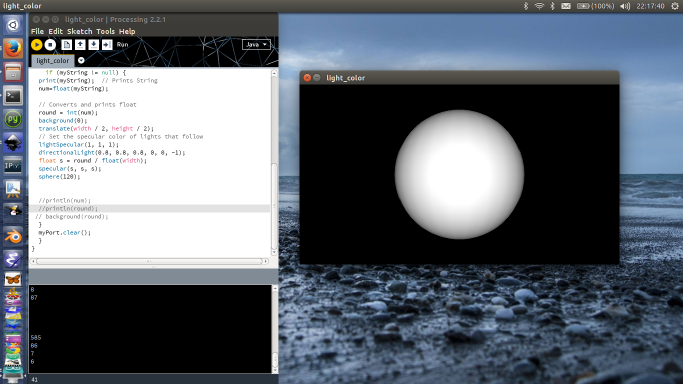Open the green Py application in the launcher
Viewport: 683px width, 384px height.
pos(13,119)
